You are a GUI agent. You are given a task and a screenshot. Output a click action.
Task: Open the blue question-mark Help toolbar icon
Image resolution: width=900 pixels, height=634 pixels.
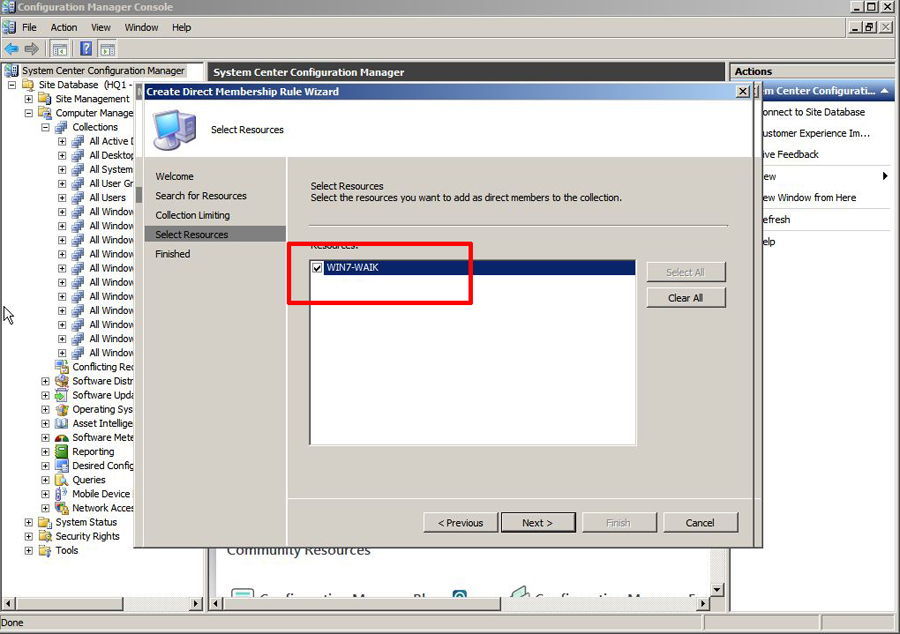pos(86,49)
